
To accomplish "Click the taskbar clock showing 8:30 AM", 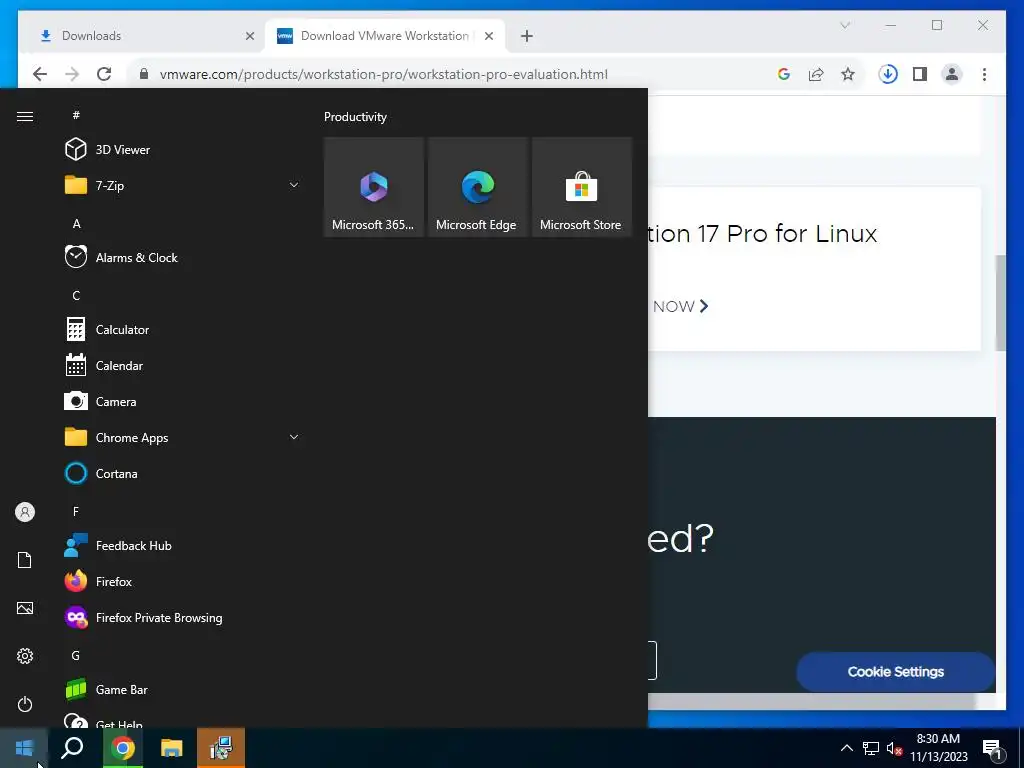I will (x=938, y=748).
